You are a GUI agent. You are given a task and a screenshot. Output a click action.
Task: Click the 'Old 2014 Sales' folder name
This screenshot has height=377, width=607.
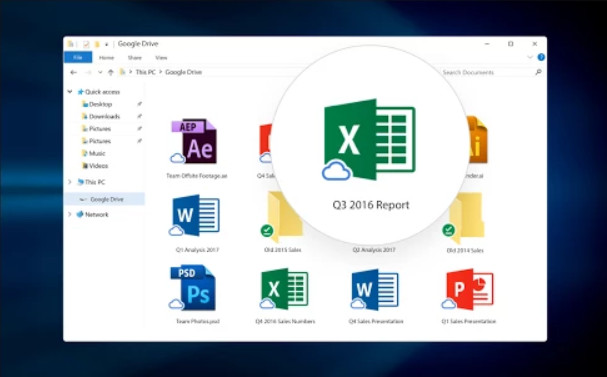tap(465, 250)
